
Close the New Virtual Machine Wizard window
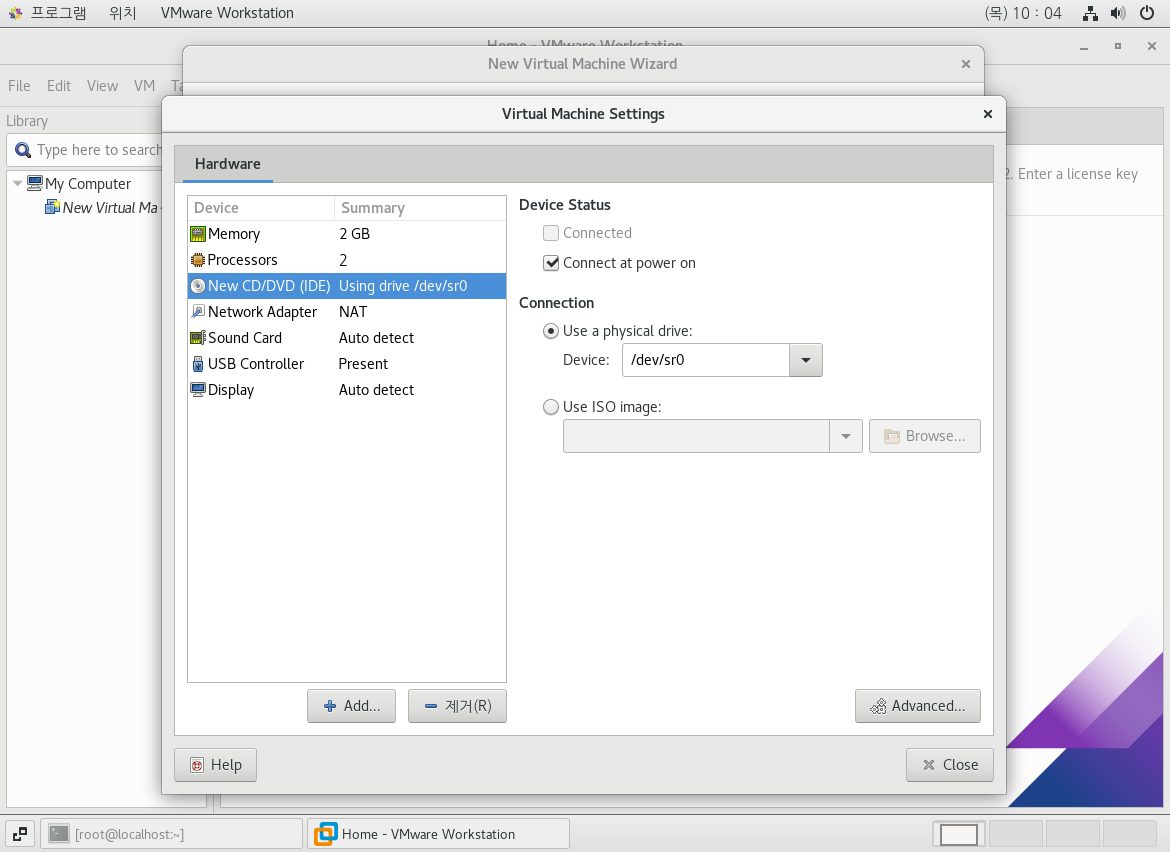click(966, 64)
